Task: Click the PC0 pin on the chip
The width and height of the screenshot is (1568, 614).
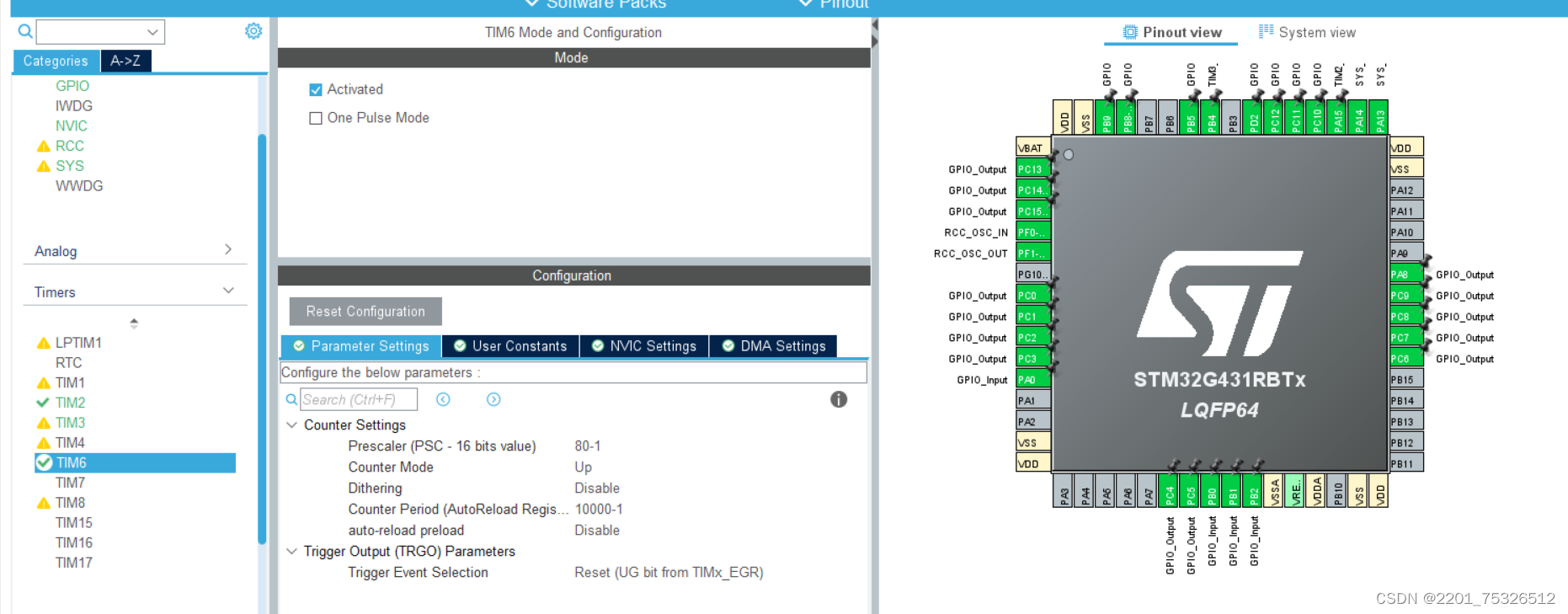Action: pos(1033,296)
